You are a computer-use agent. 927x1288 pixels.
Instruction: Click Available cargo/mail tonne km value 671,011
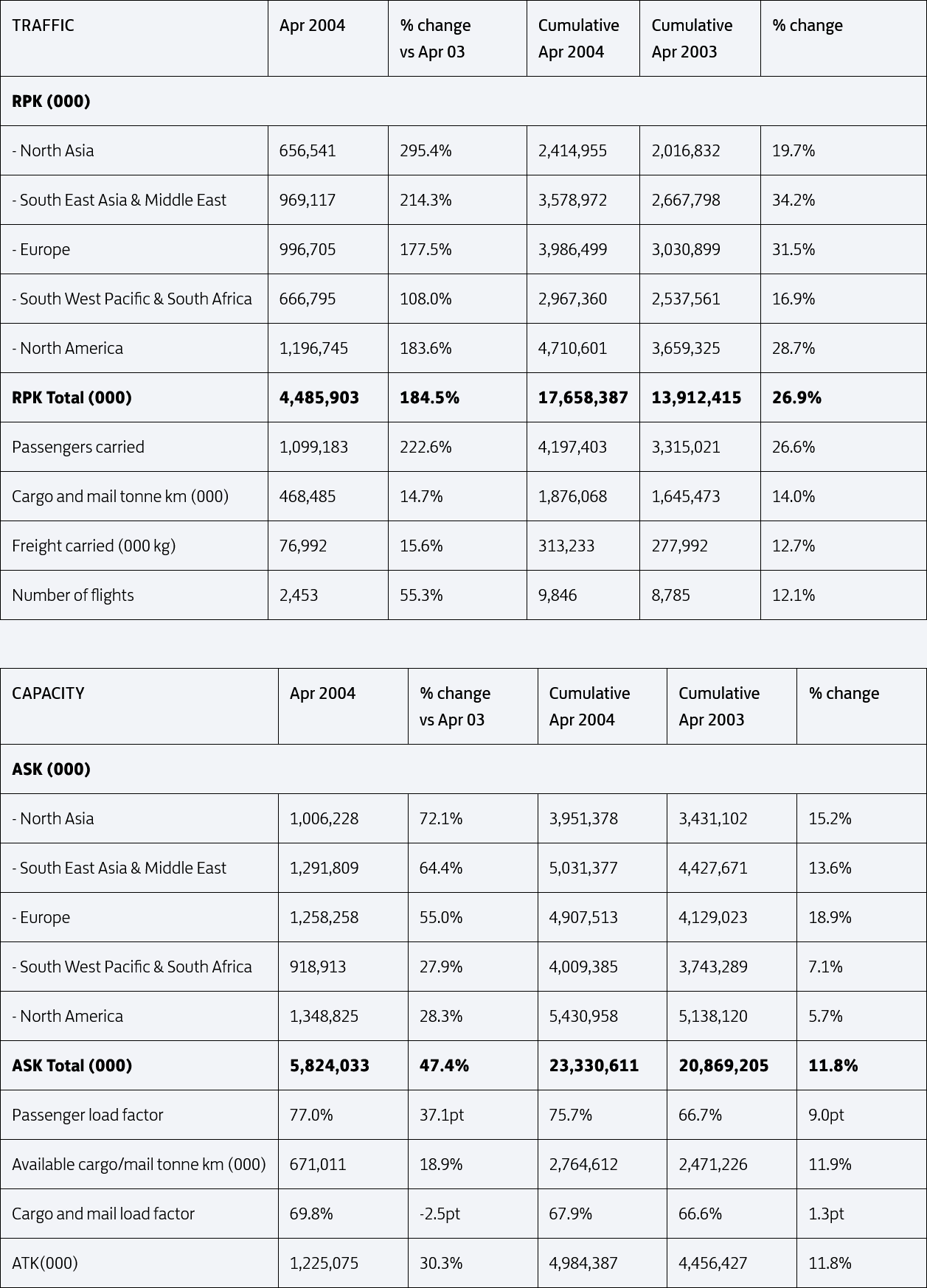coord(318,1165)
